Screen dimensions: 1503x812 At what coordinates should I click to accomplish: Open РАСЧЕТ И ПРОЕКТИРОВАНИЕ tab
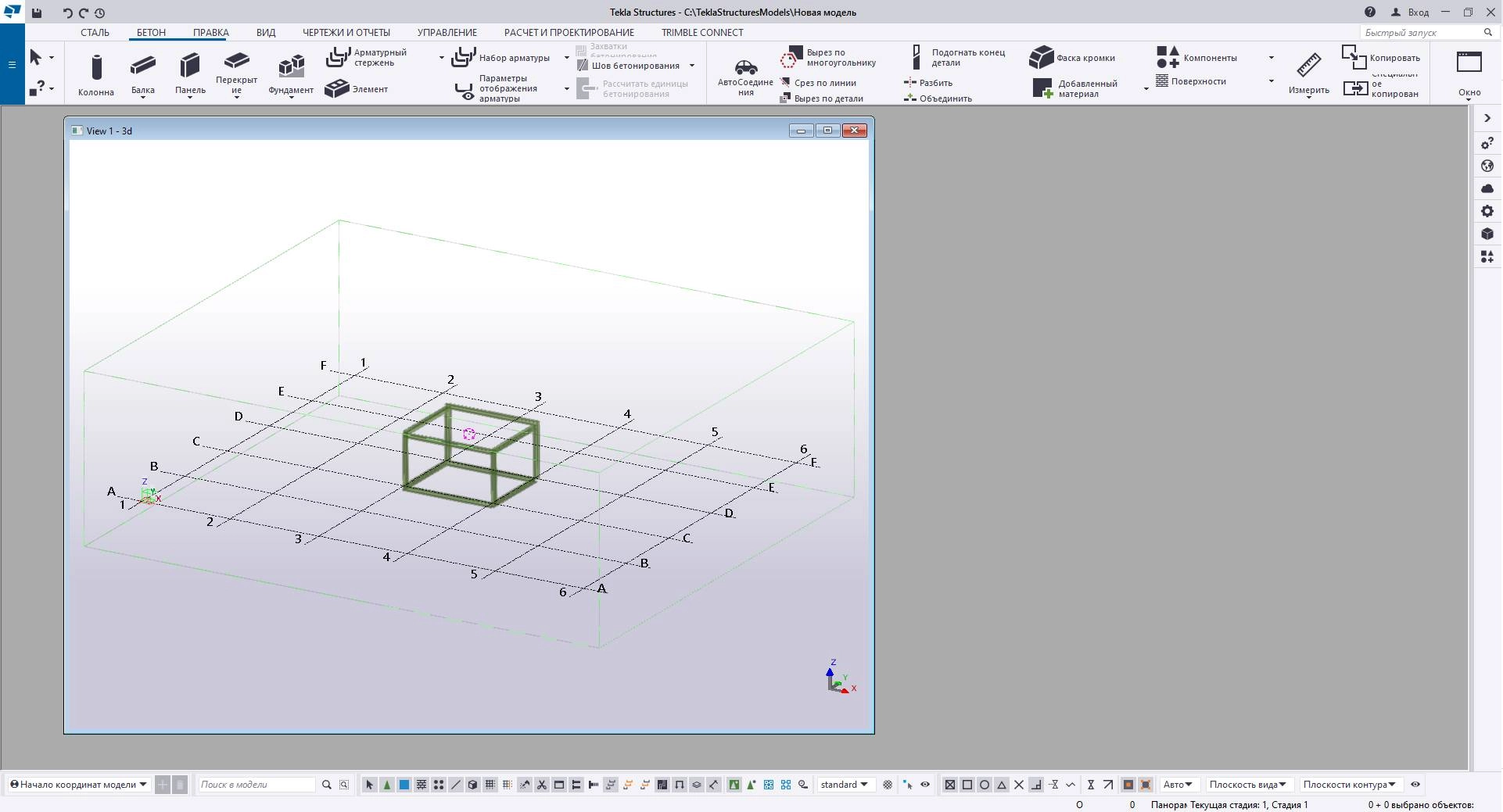tap(569, 33)
